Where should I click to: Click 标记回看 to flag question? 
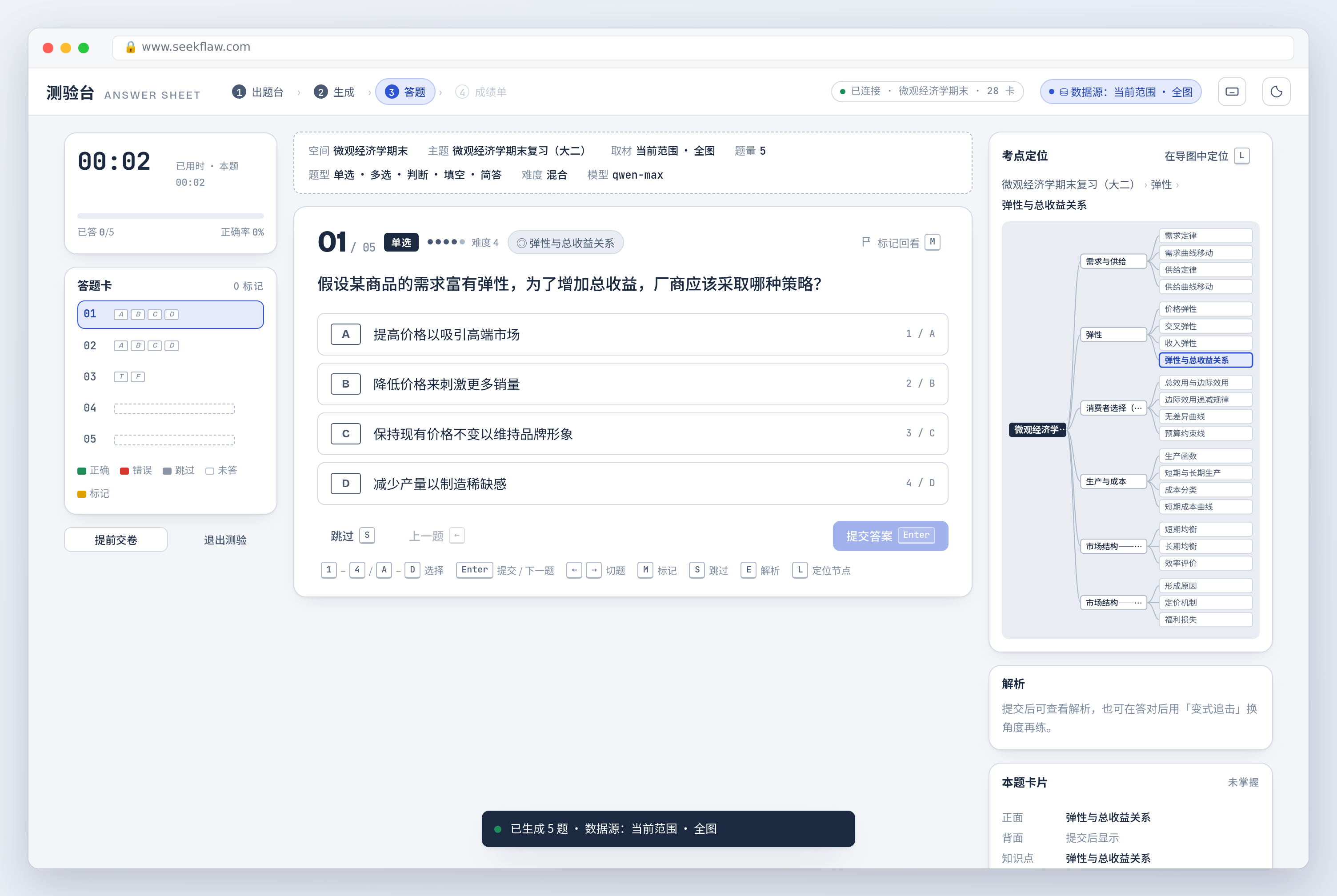(900, 242)
